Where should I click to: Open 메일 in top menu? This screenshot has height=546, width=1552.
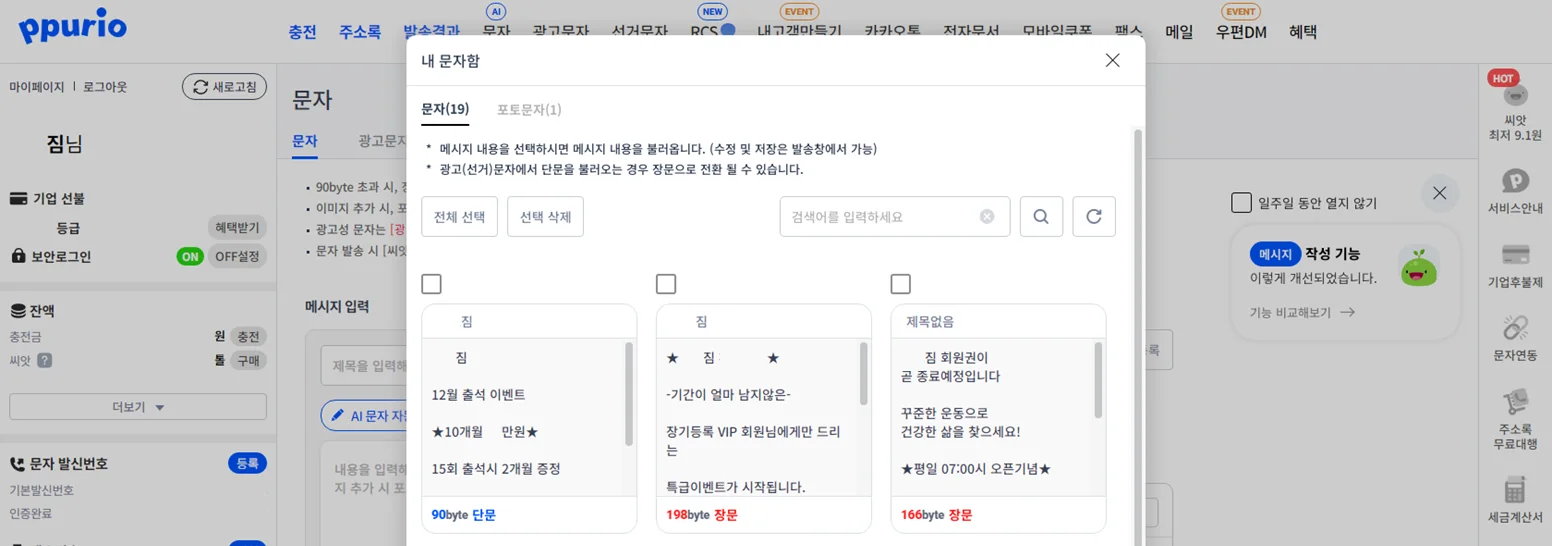pos(1179,32)
